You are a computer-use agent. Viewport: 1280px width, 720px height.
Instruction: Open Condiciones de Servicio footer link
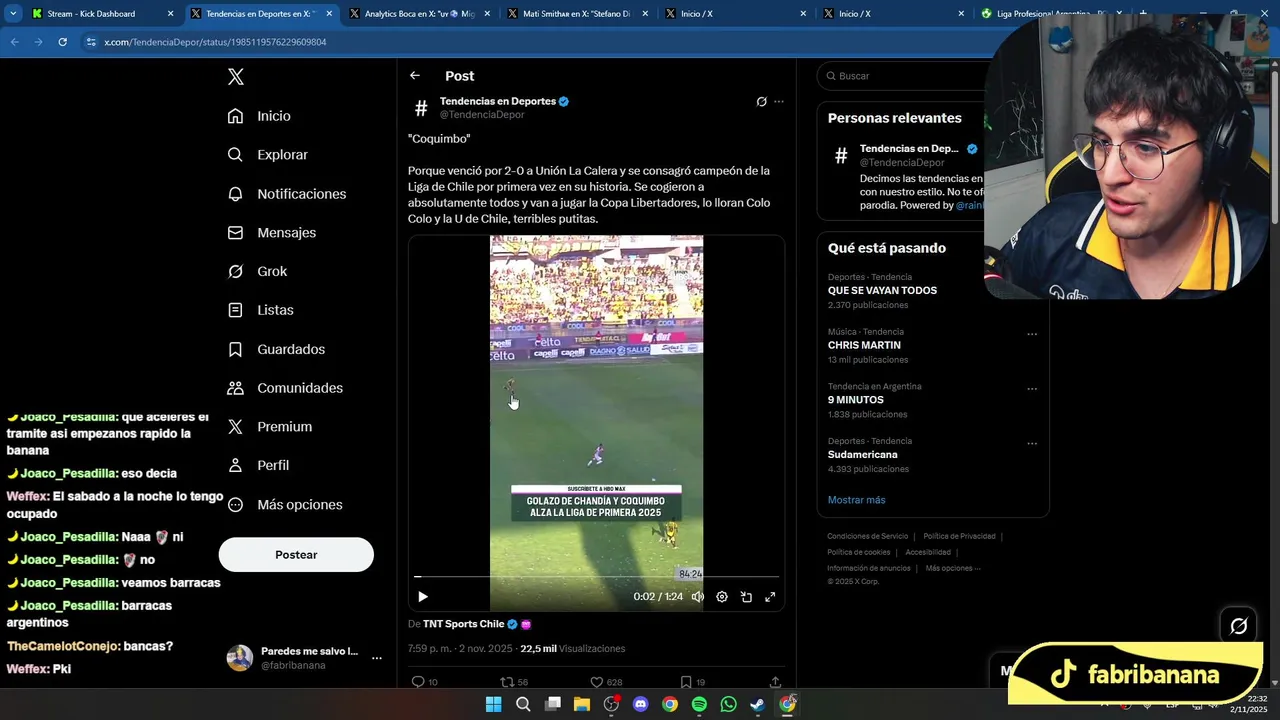(867, 536)
